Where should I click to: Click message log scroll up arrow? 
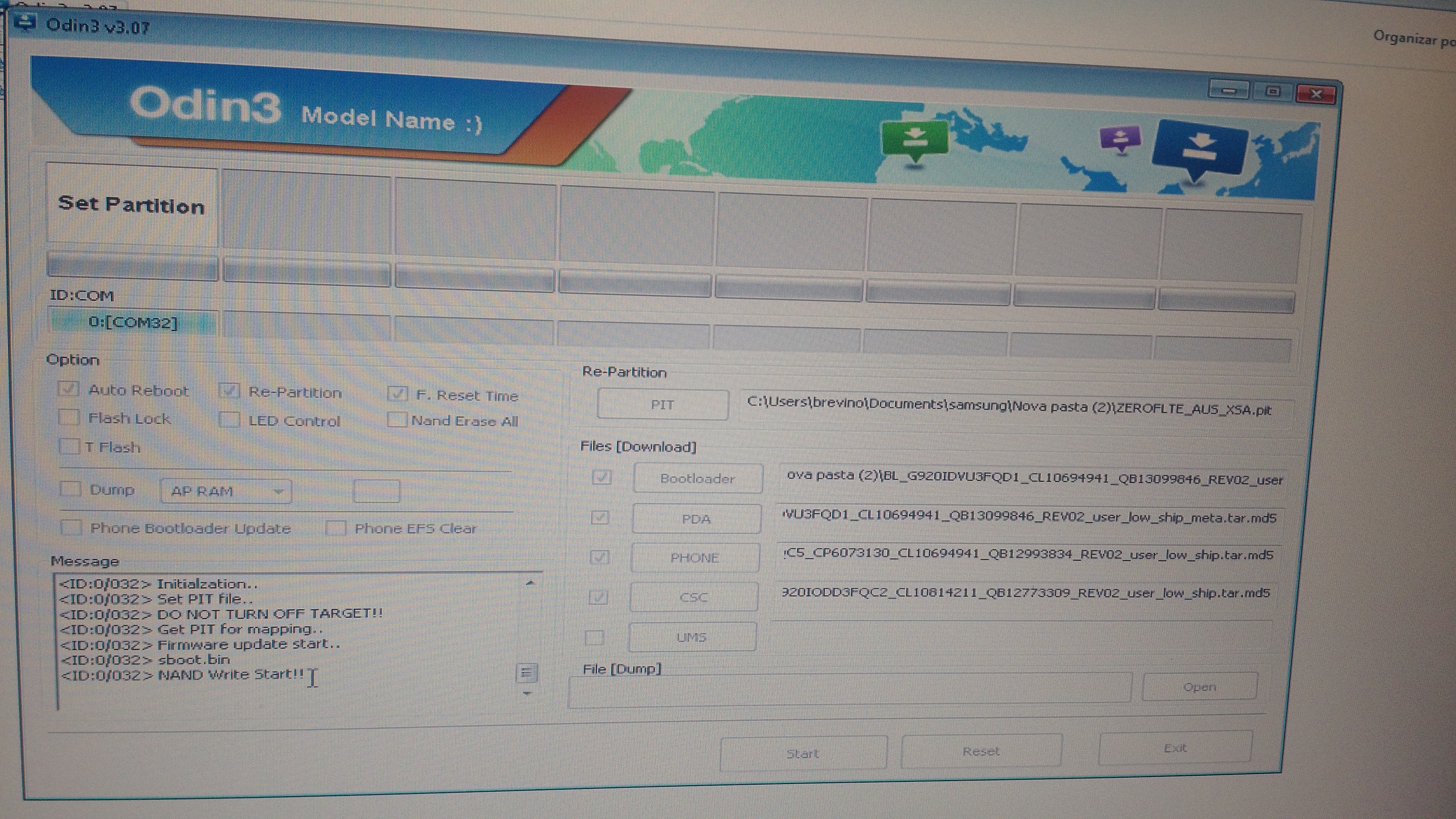pos(530,583)
